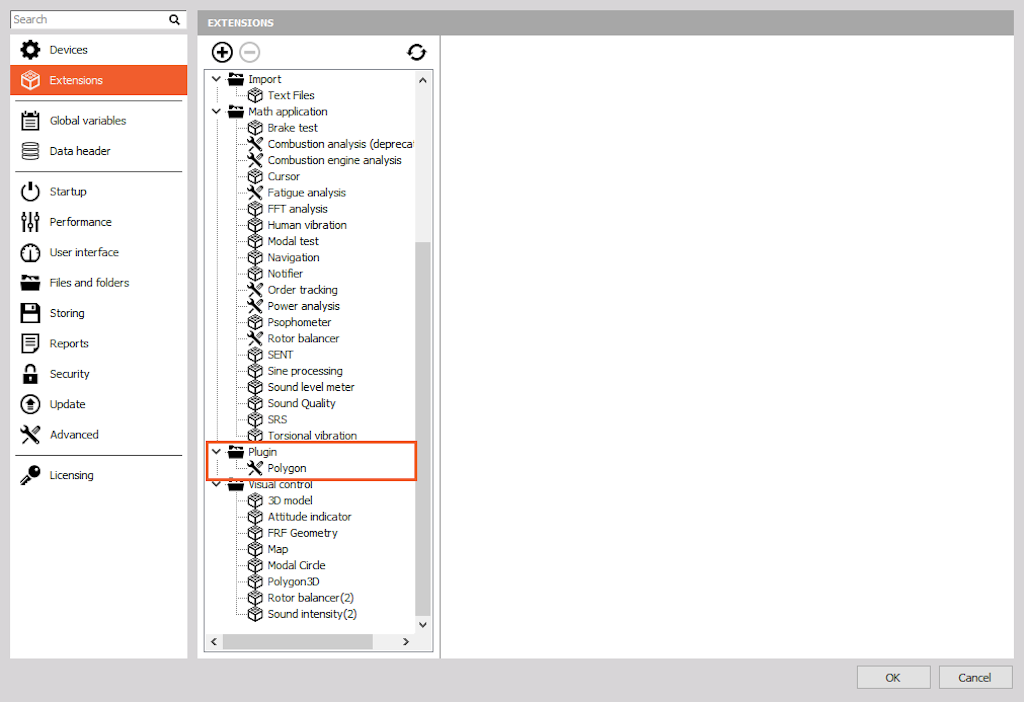Viewport: 1024px width, 702px height.
Task: Open the Licensing page
Action: click(99, 475)
